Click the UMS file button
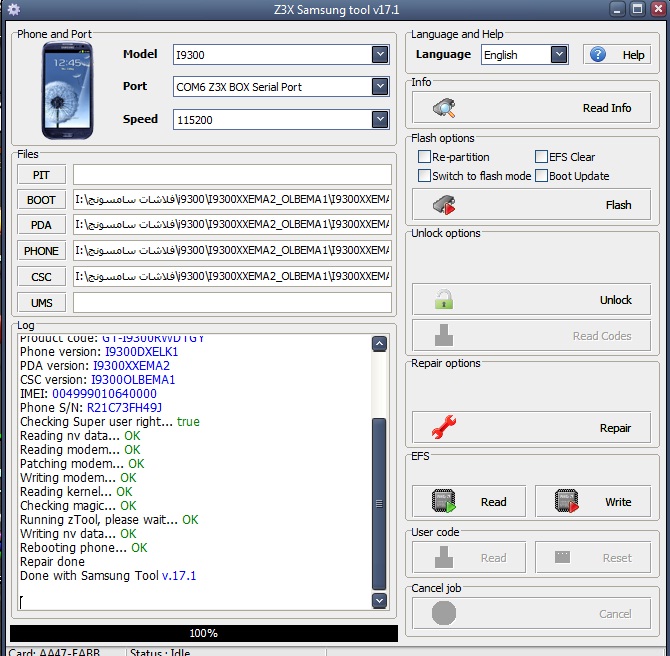 pos(41,303)
